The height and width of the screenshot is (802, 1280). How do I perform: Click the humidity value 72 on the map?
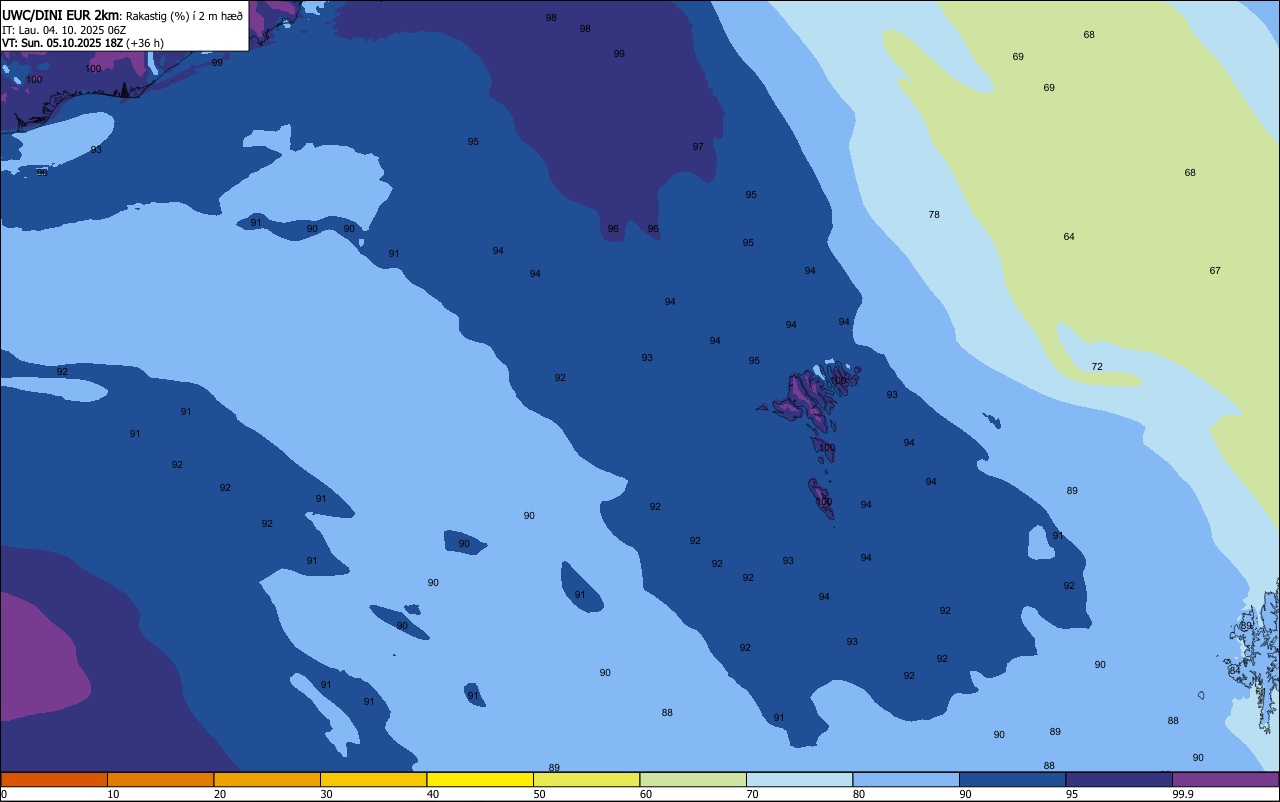(1097, 367)
